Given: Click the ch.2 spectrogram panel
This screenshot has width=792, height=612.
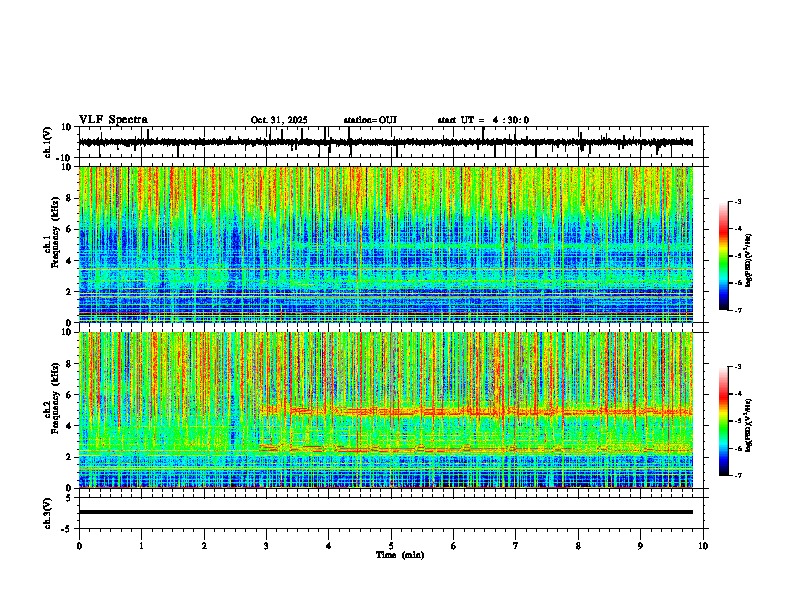Looking at the screenshot, I should 386,410.
